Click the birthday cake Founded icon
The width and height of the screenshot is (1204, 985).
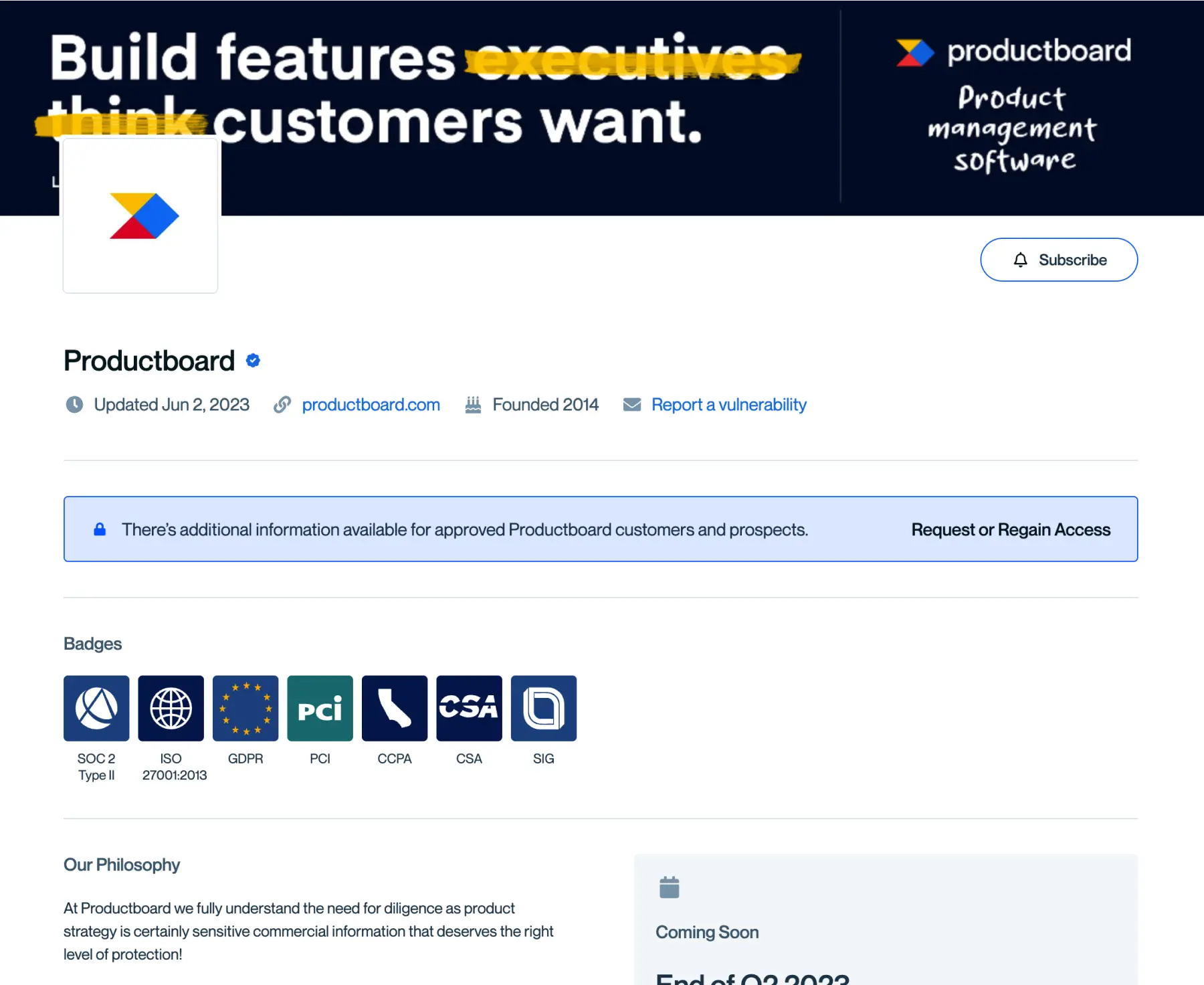point(473,405)
